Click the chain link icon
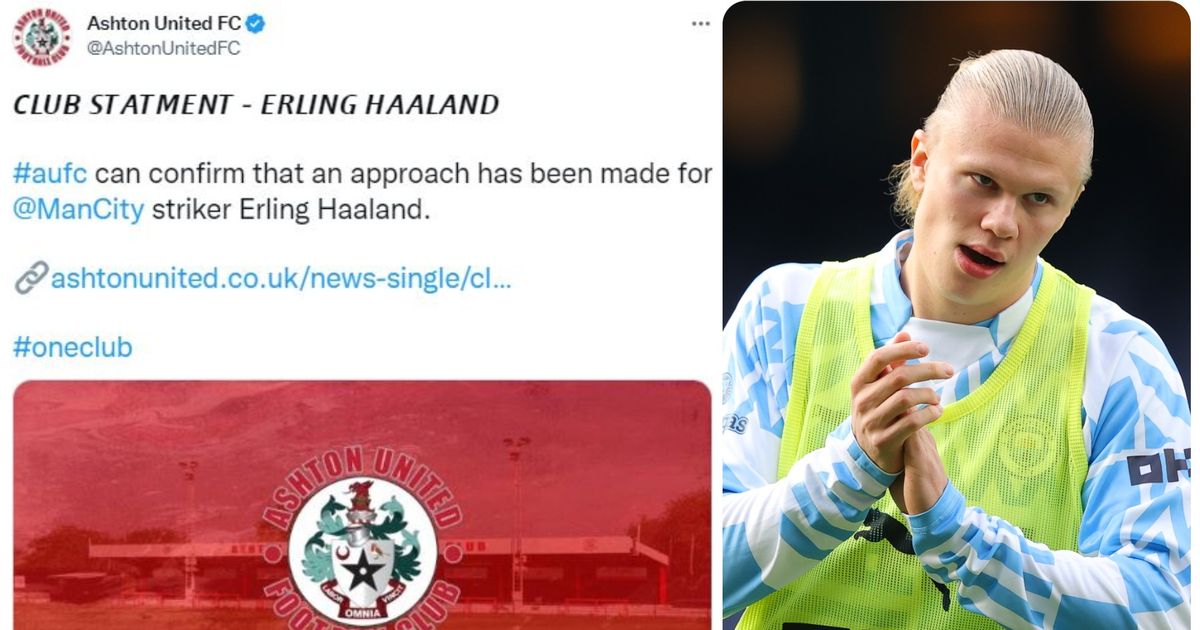 30,278
